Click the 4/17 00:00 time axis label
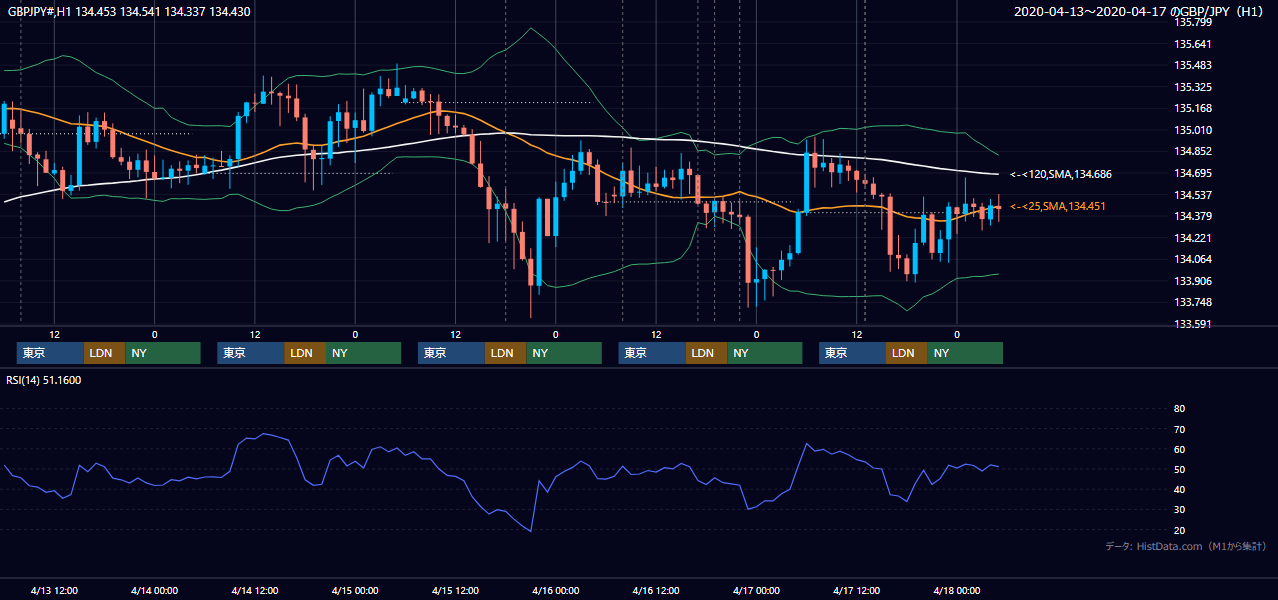Viewport: 1278px width, 600px height. click(x=756, y=590)
